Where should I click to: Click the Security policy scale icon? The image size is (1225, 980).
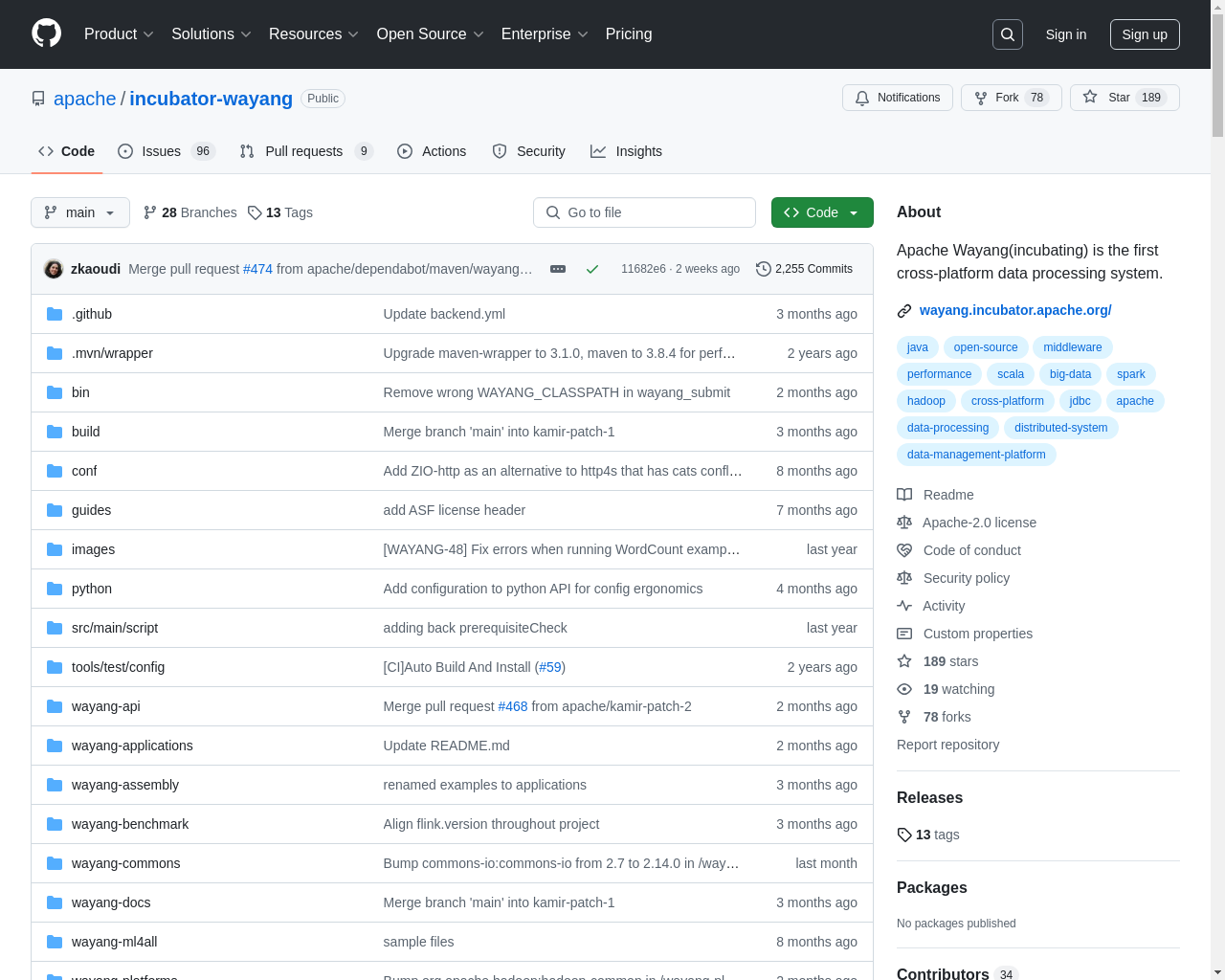tap(904, 578)
